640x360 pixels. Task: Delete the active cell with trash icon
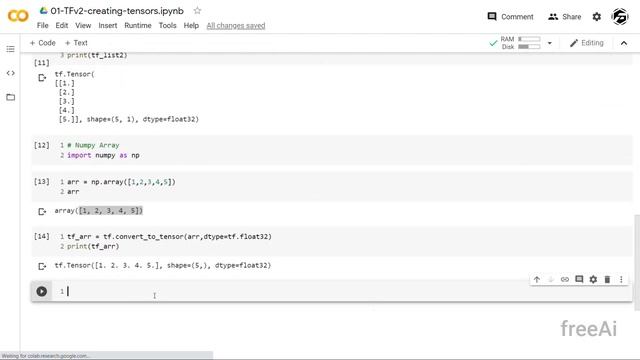(607, 280)
